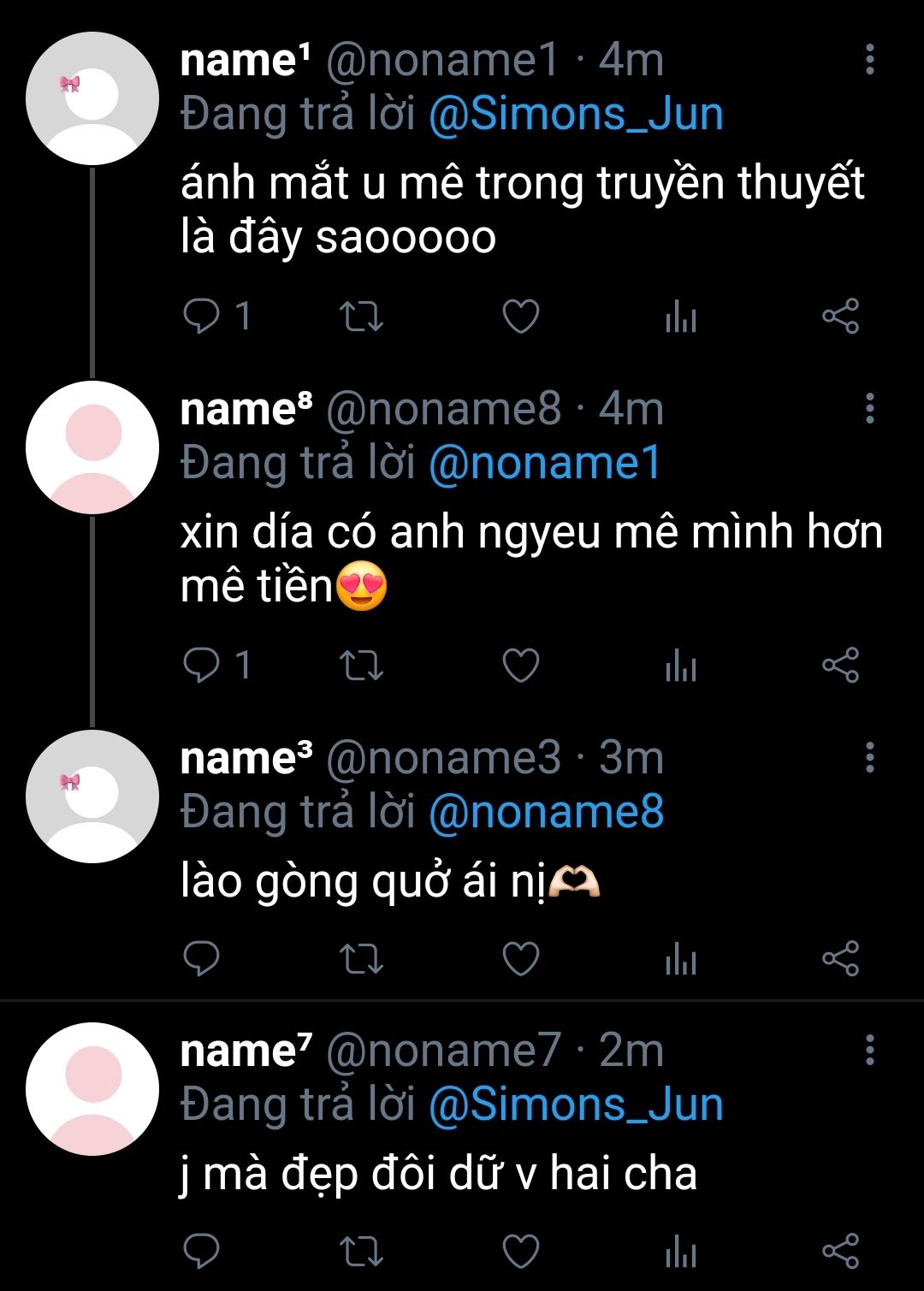The height and width of the screenshot is (1291, 924).
Task: Share noname3's tweet
Action: [x=840, y=958]
